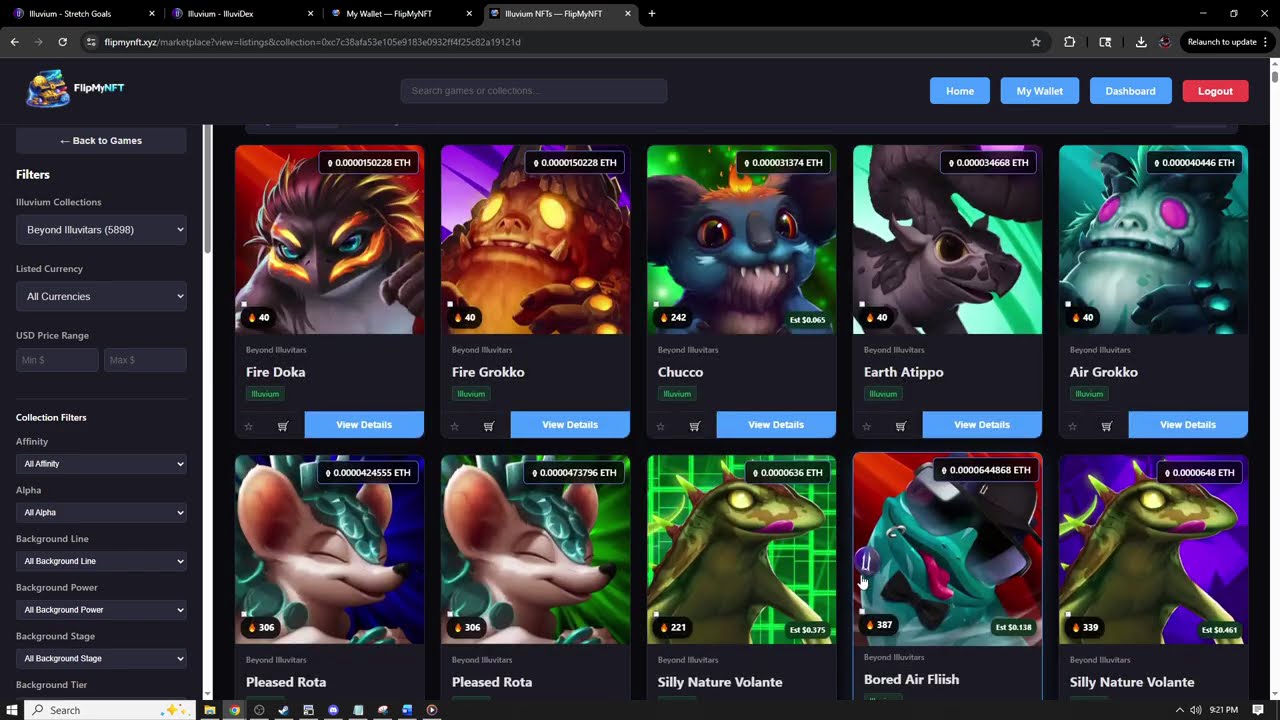Image resolution: width=1280 pixels, height=720 pixels.
Task: Click the Min $ price input
Action: tap(57, 360)
